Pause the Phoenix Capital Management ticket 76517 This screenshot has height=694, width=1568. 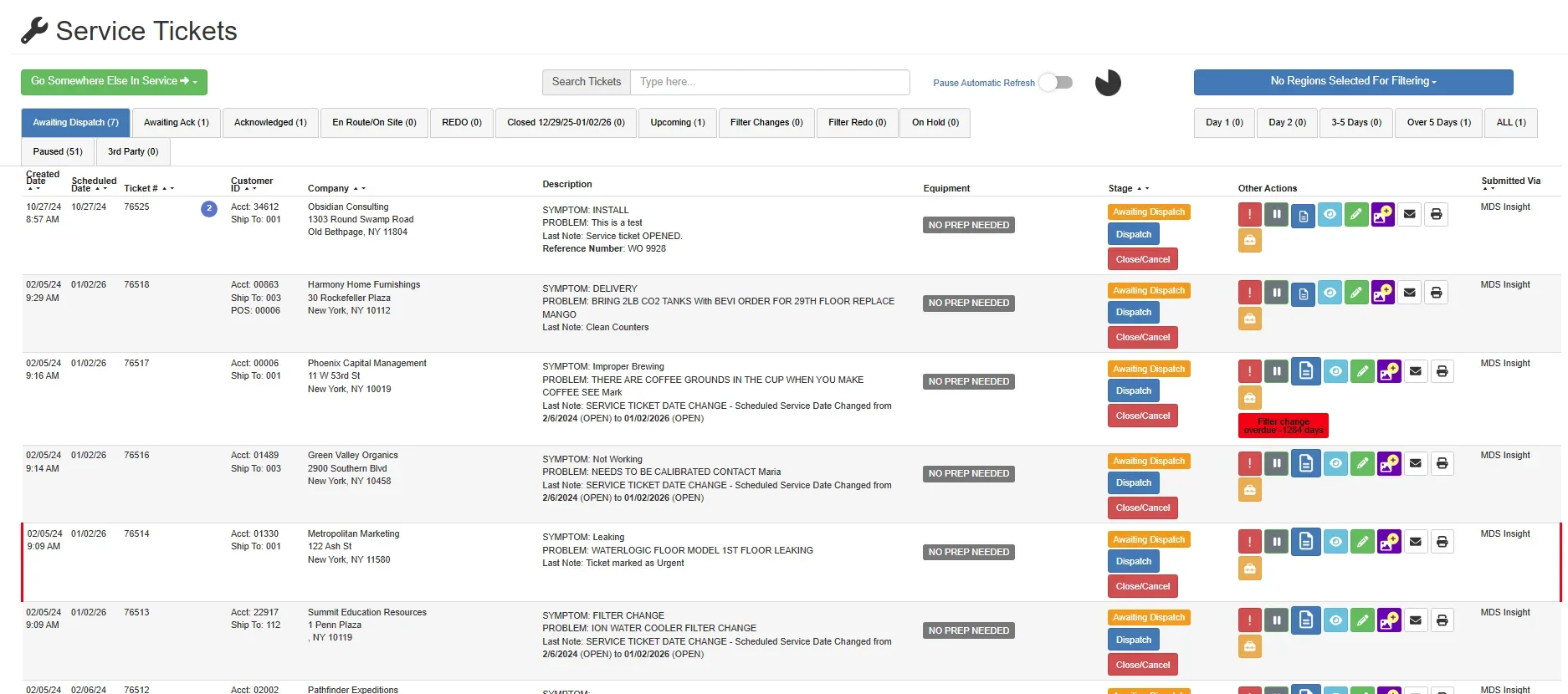click(1276, 371)
